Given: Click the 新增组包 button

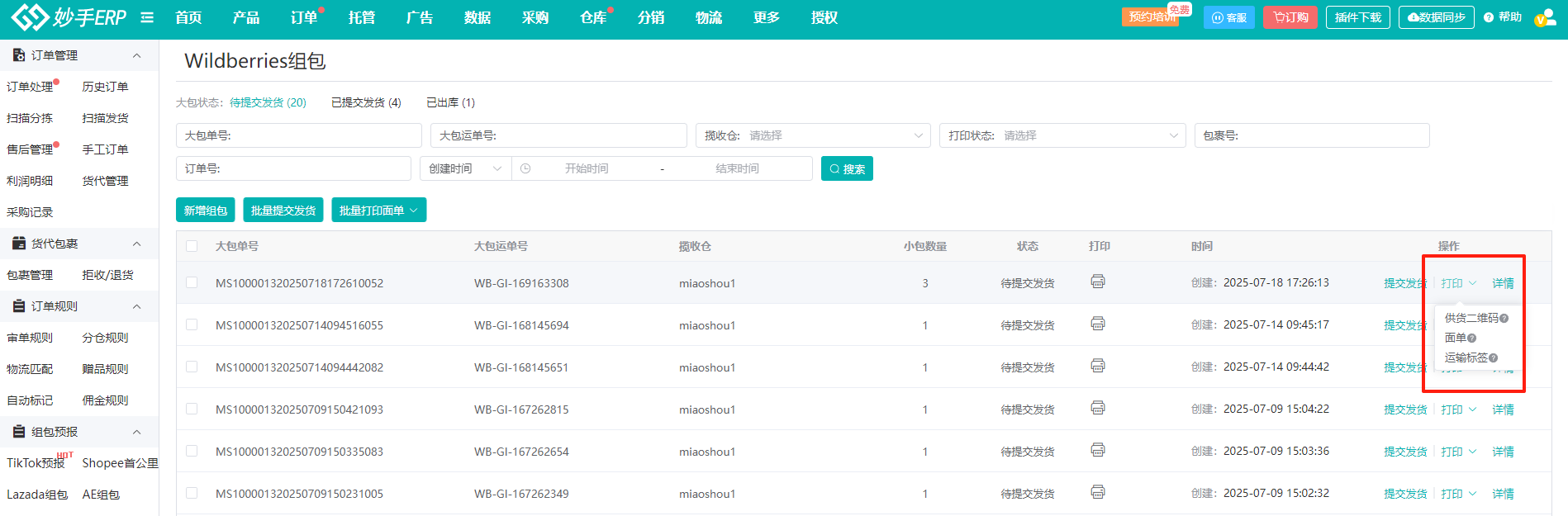Looking at the screenshot, I should [206, 211].
